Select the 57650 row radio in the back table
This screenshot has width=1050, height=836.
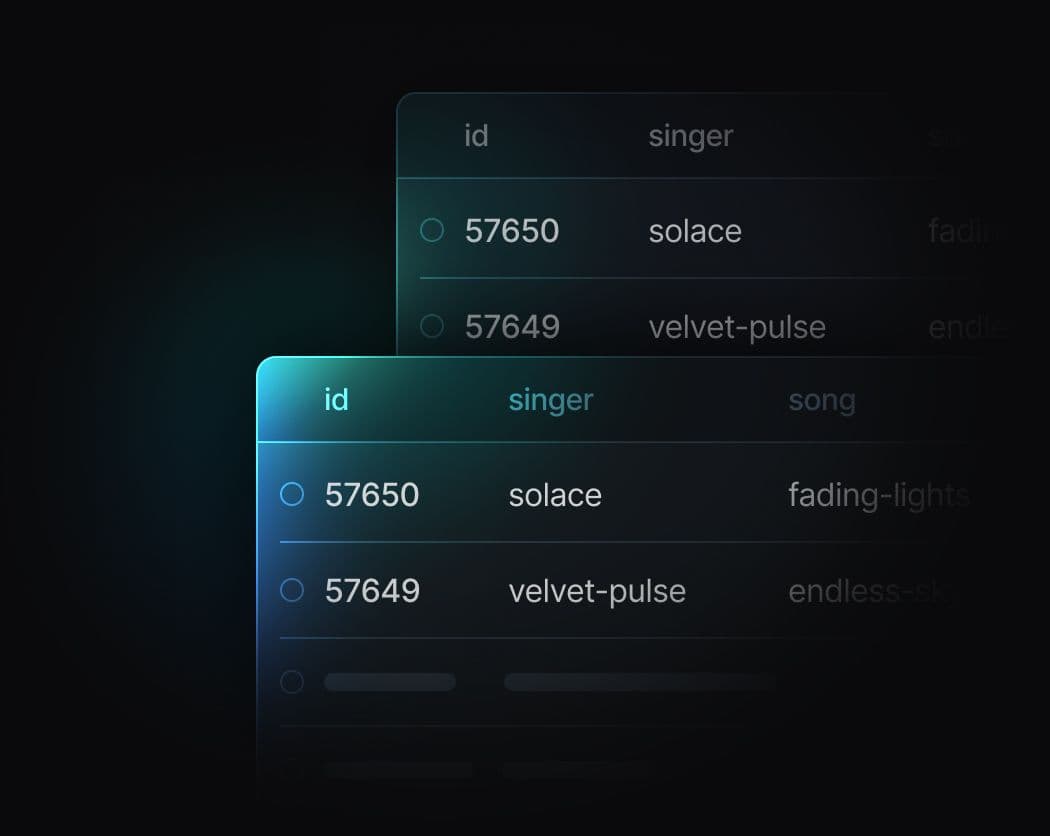coord(432,230)
